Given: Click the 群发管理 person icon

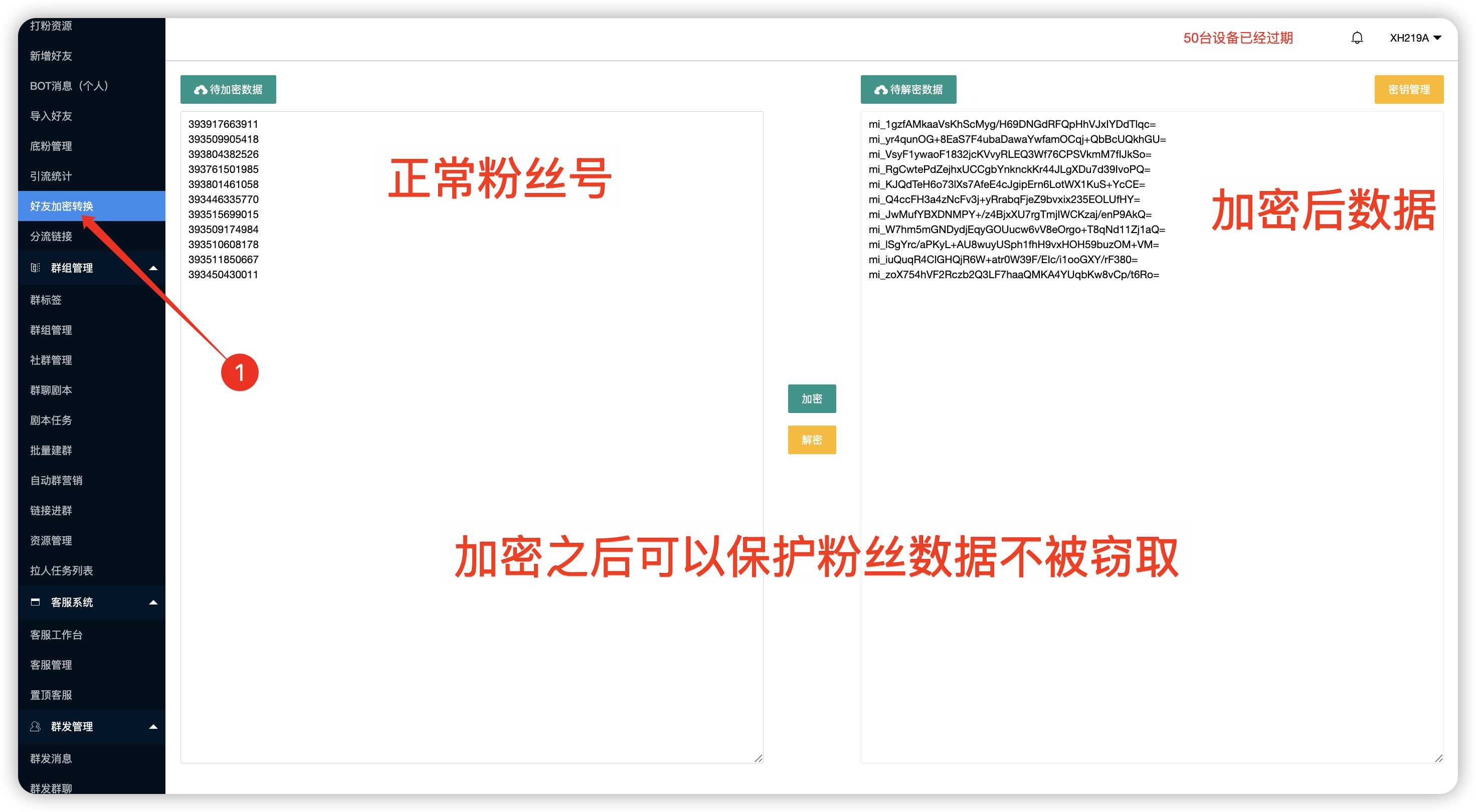Looking at the screenshot, I should coord(36,726).
